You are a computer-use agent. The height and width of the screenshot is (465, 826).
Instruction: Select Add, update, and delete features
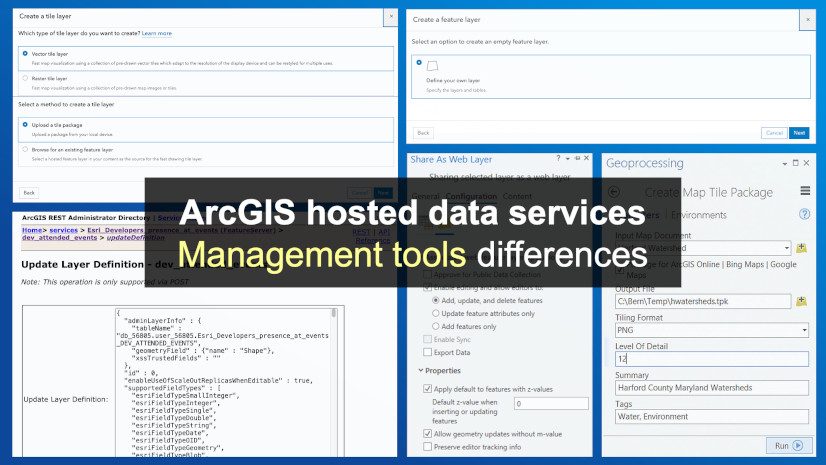pos(436,300)
